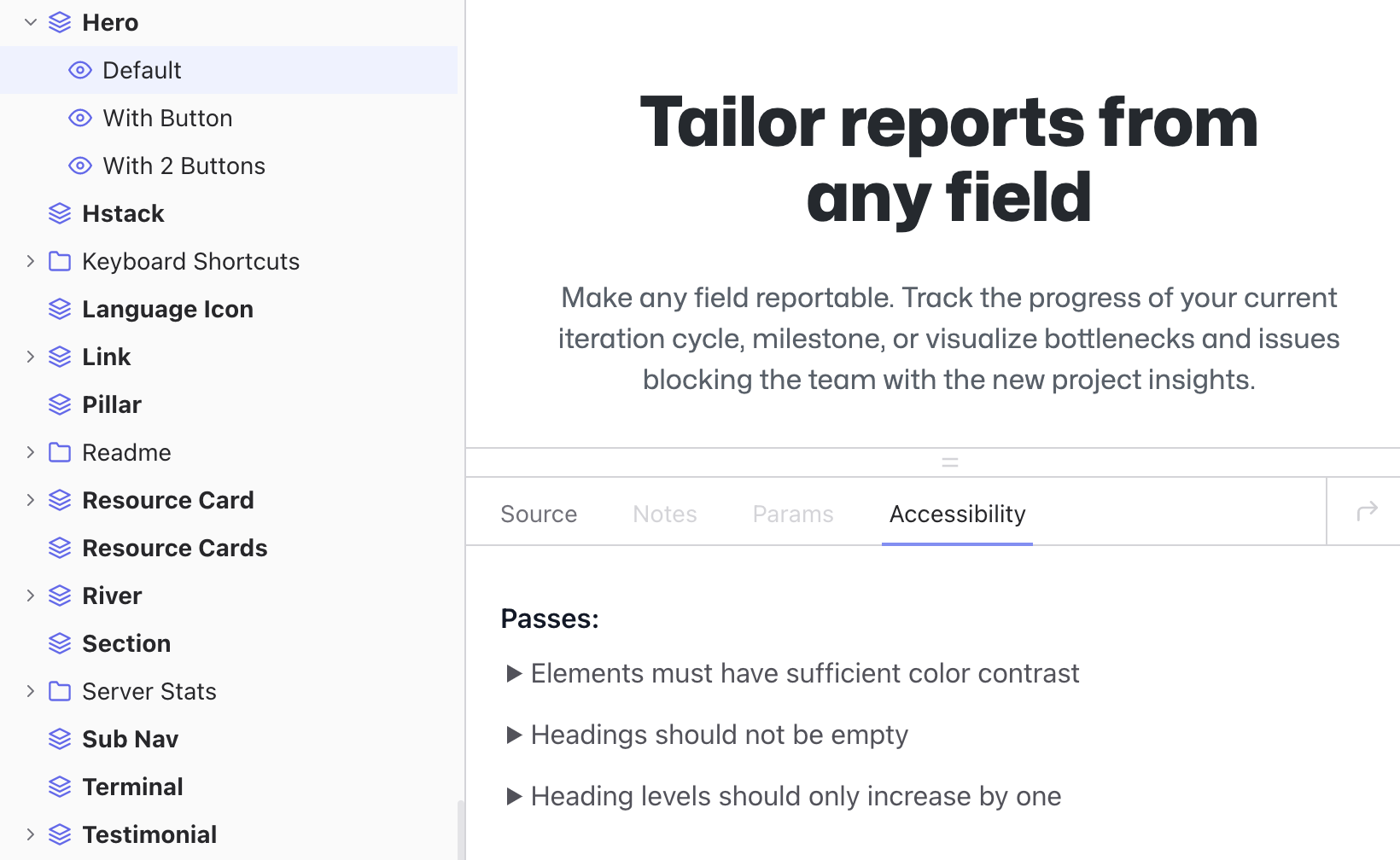This screenshot has width=1400, height=860.
Task: Grab the panel divider drag handle
Action: pyautogui.click(x=950, y=462)
